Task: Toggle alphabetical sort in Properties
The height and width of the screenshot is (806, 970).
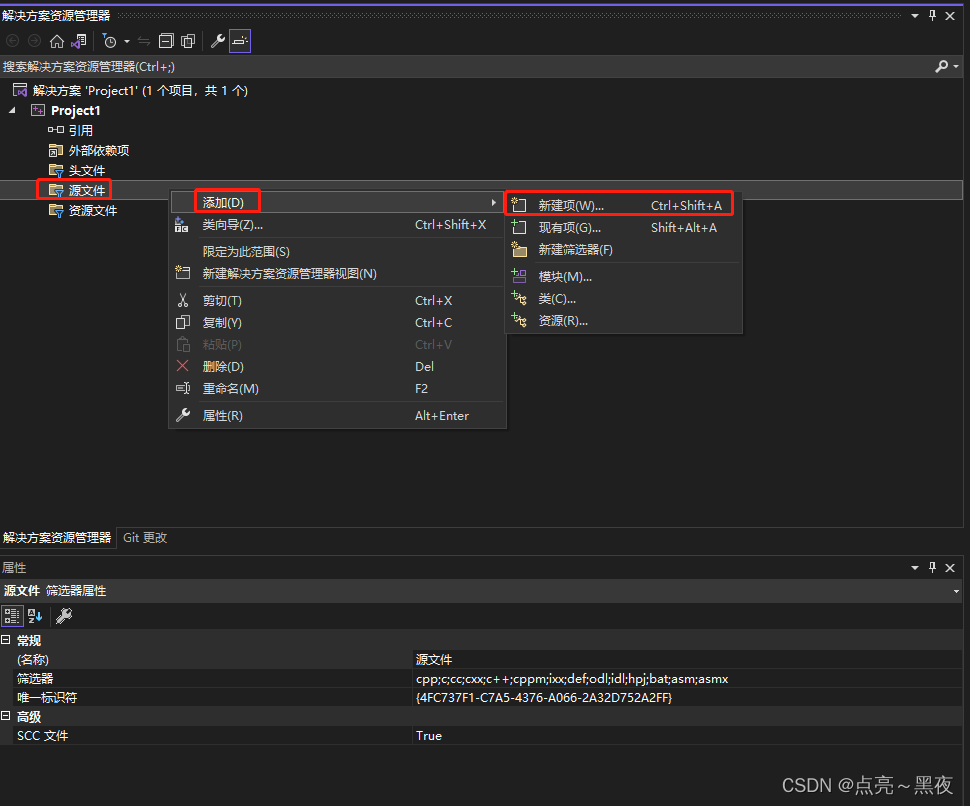Action: pyautogui.click(x=35, y=616)
